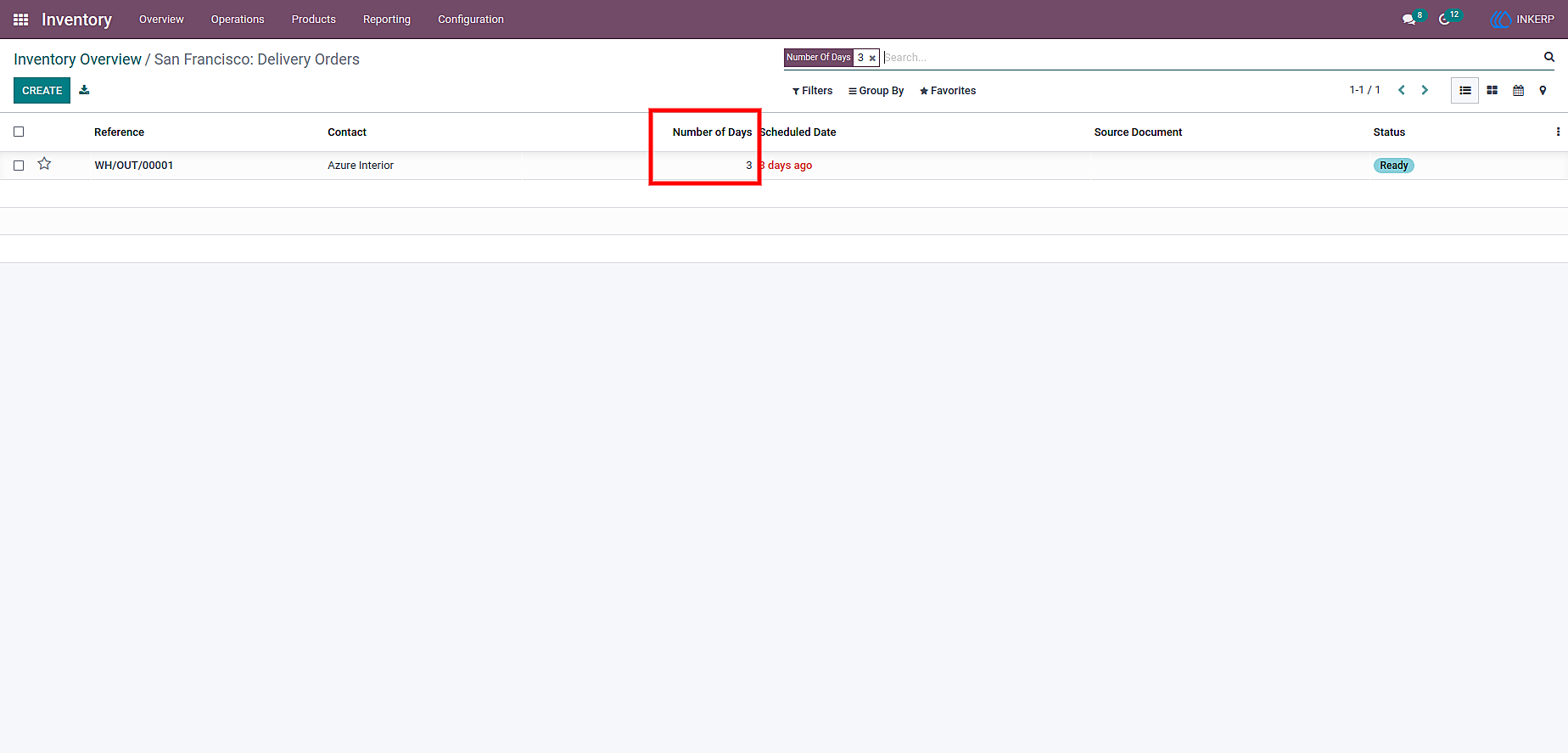Go to previous page arrow

(1402, 90)
